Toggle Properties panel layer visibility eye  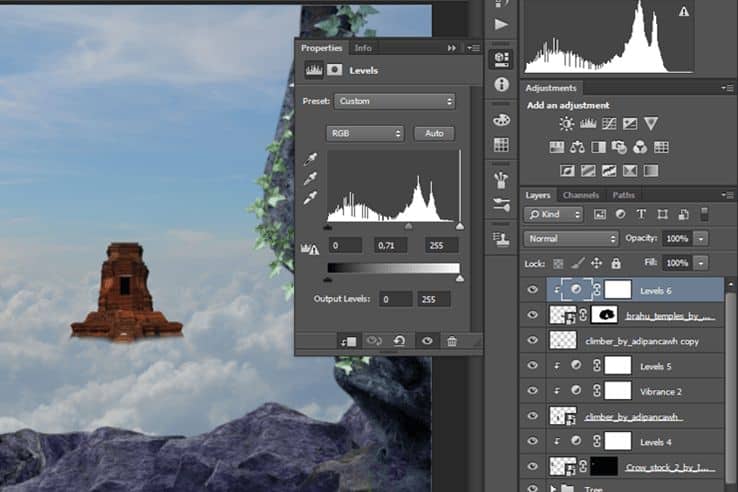[427, 341]
